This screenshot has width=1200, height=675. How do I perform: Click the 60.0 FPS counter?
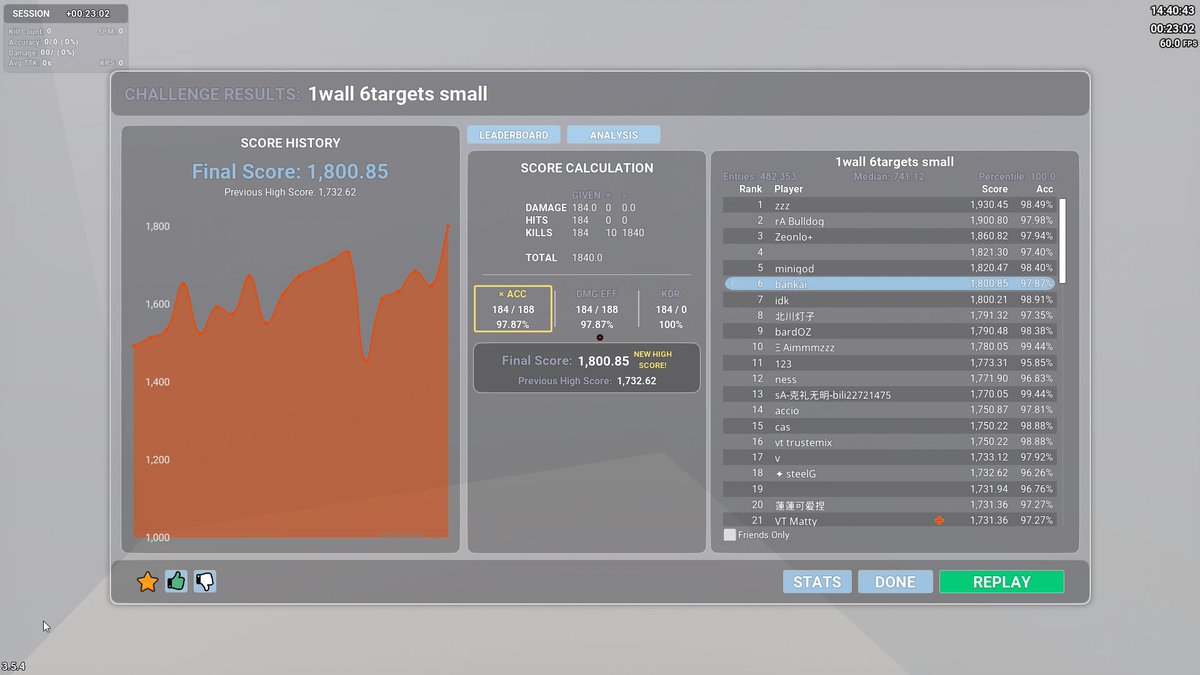pyautogui.click(x=1177, y=44)
